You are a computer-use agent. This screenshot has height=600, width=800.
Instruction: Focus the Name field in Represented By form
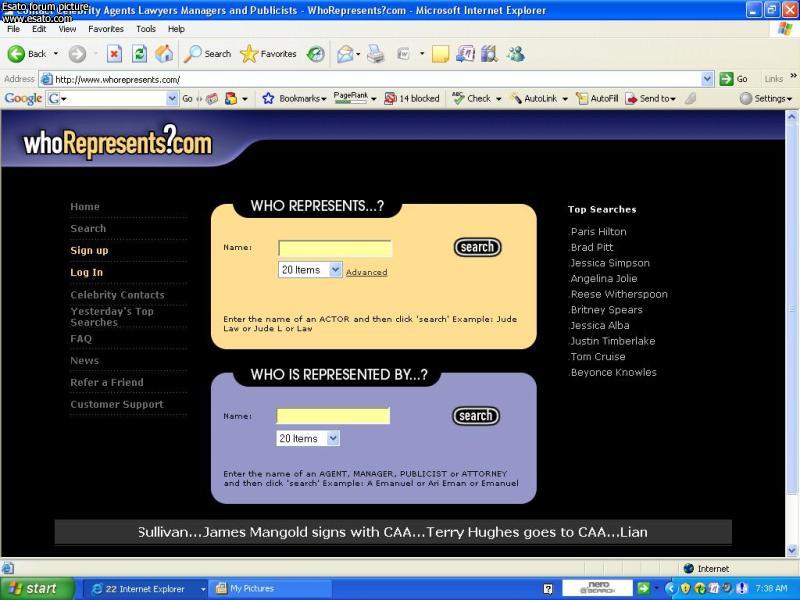[333, 416]
